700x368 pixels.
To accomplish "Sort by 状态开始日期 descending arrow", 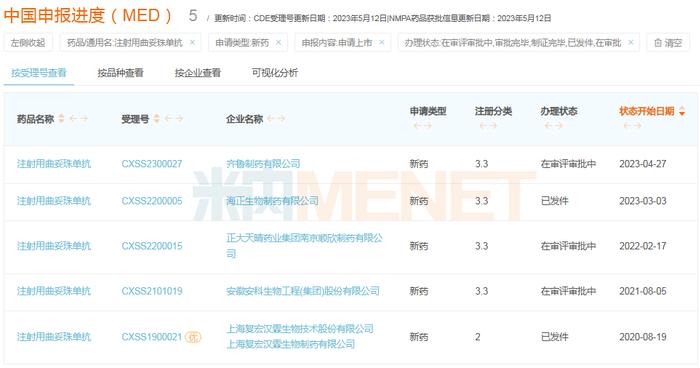I will click(x=682, y=114).
